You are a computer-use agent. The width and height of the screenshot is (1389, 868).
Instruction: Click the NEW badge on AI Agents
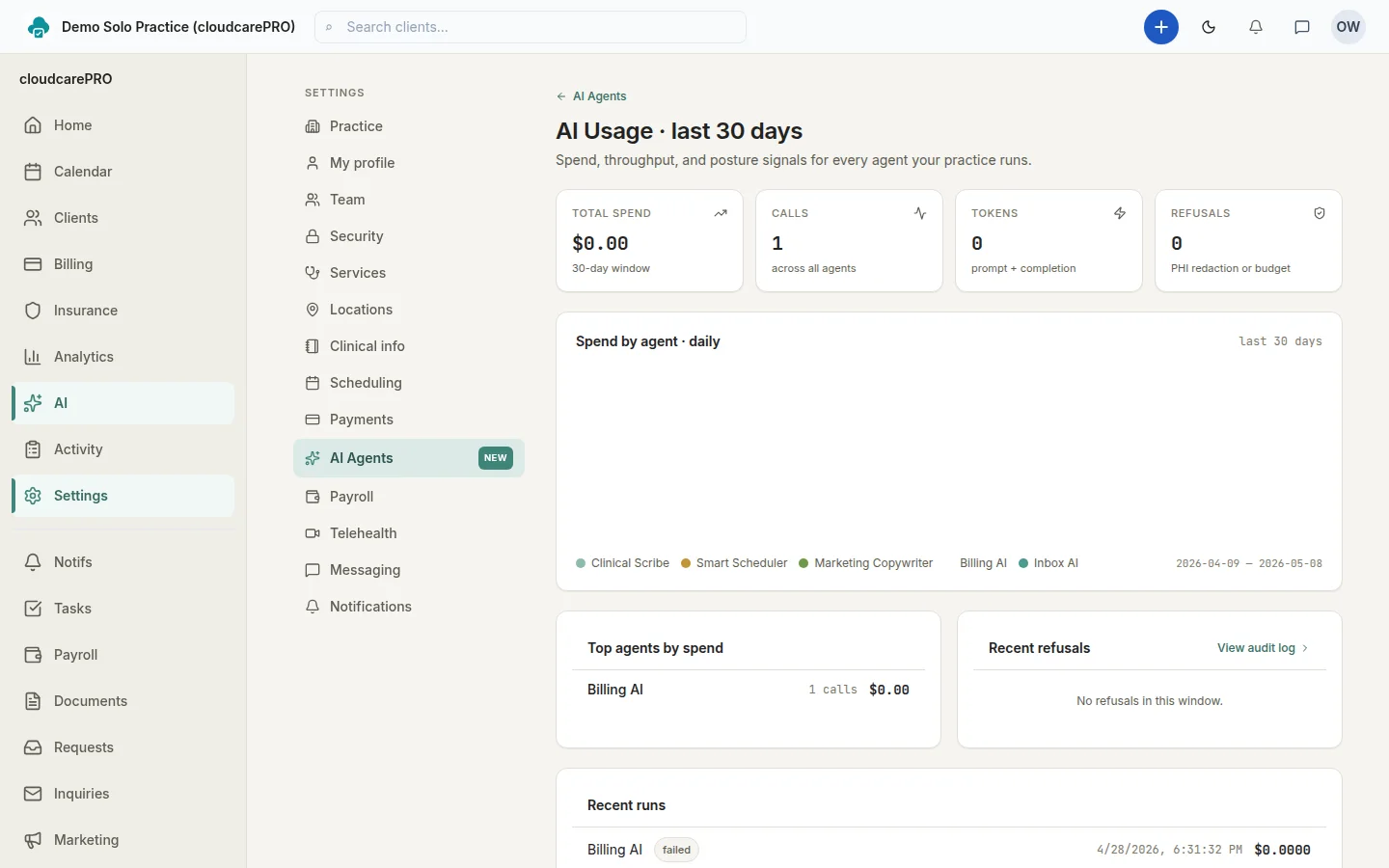point(496,458)
